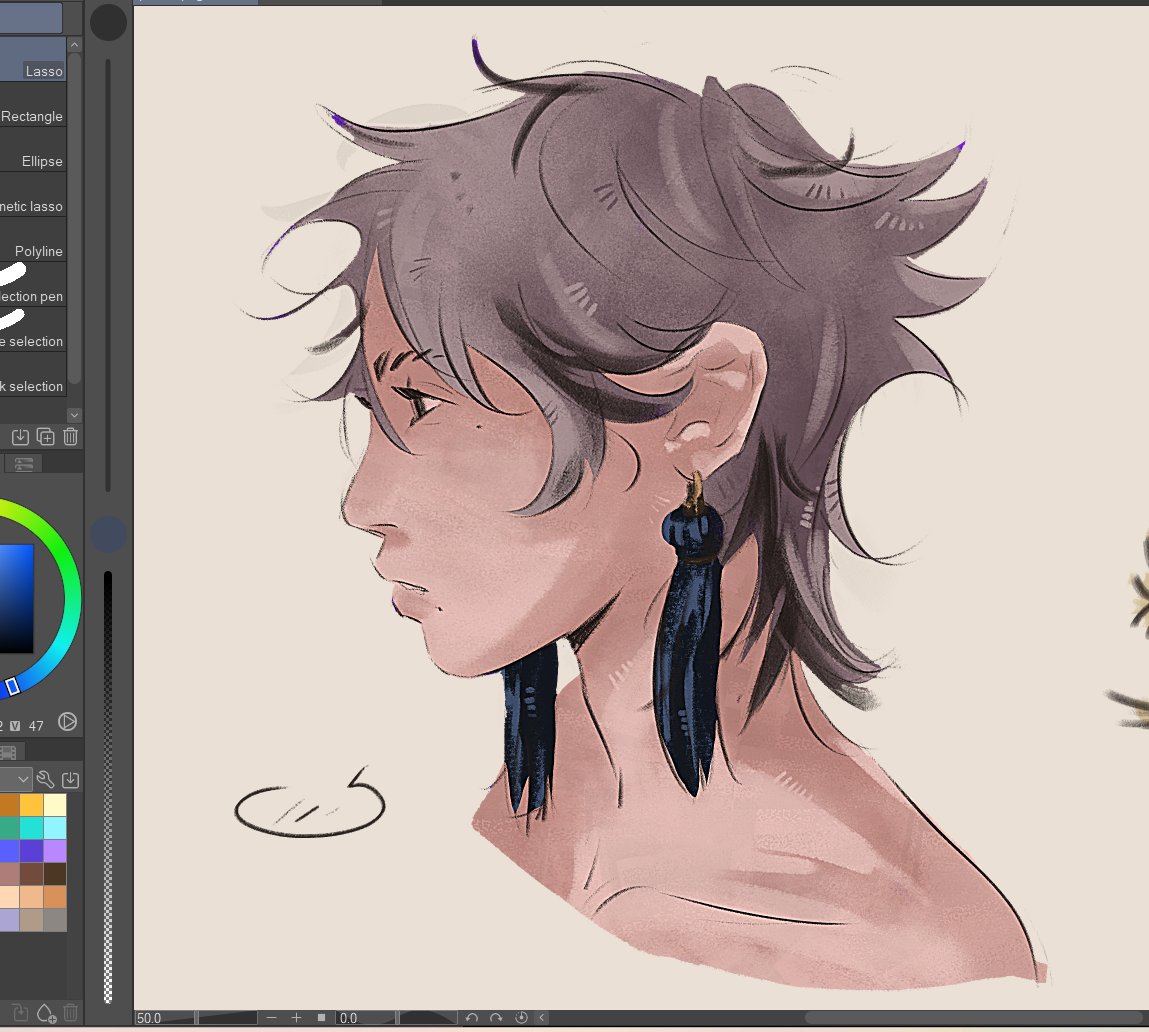
Task: Select the lavender violet palette swatch
Action: coord(55,851)
